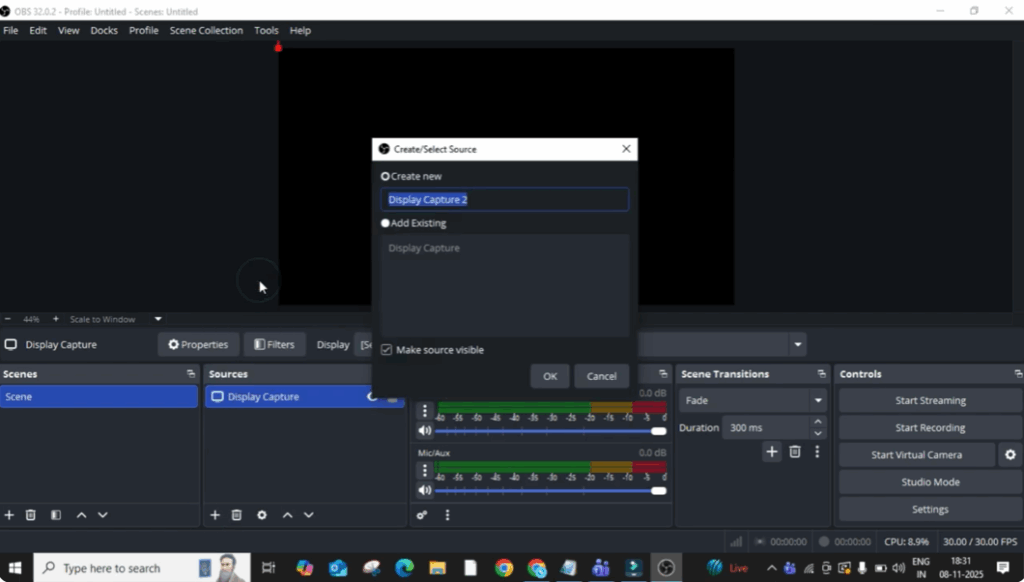Add a new scene with the plus icon

coord(9,515)
